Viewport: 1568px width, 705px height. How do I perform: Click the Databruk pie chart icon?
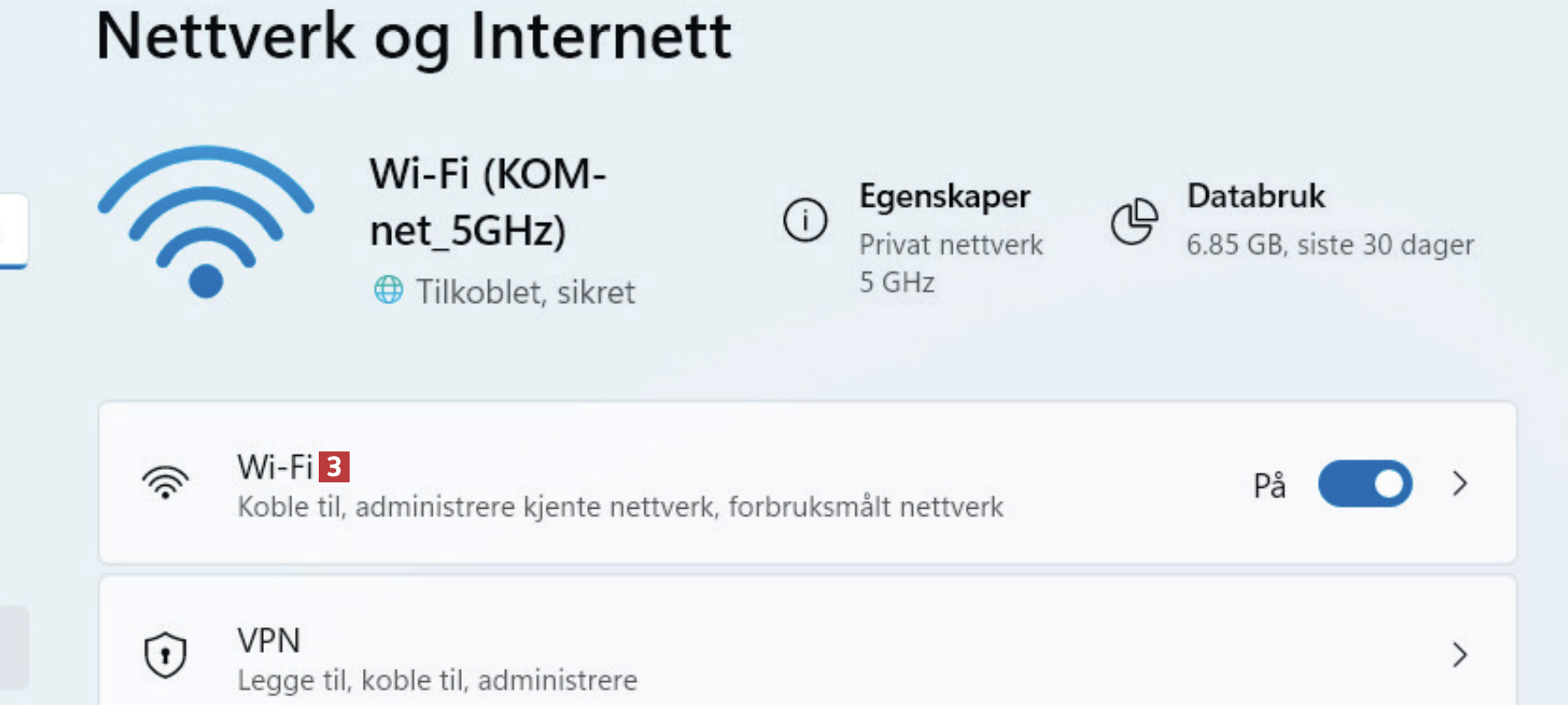1134,221
